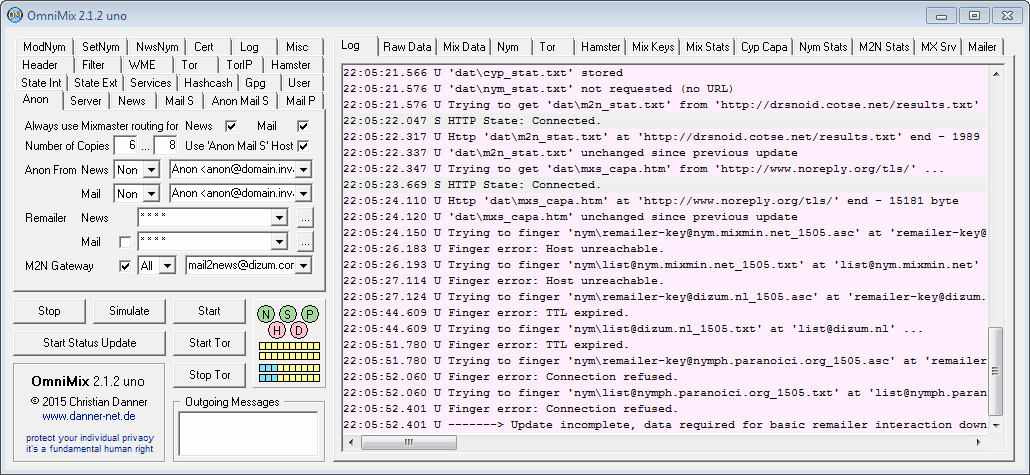The width and height of the screenshot is (1030, 475).
Task: Switch to the SetNym tab
Action: 101,47
